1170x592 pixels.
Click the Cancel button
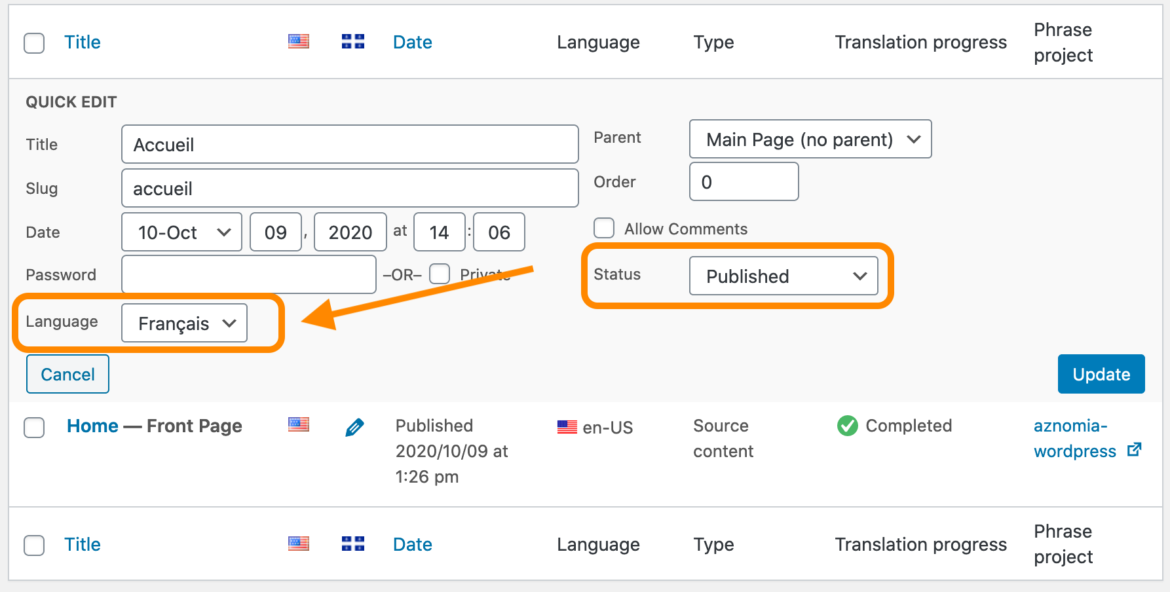pyautogui.click(x=67, y=373)
